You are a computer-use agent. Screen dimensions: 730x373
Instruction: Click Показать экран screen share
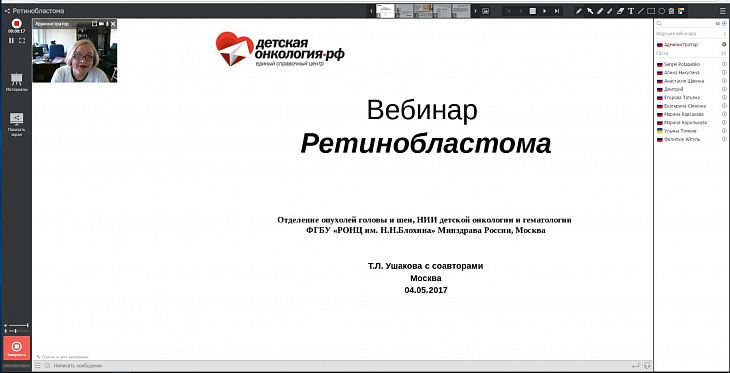16,124
